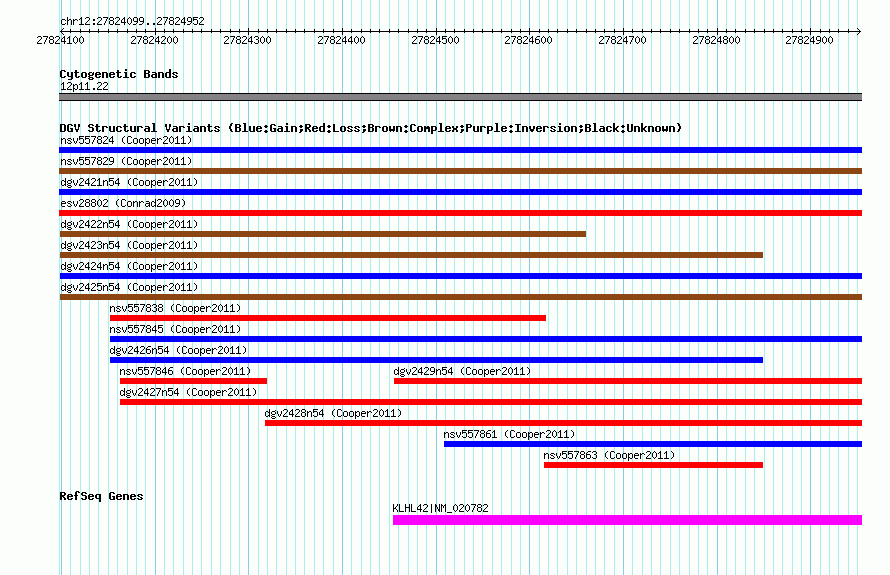Click the RefSeq Genes track title

tap(101, 496)
